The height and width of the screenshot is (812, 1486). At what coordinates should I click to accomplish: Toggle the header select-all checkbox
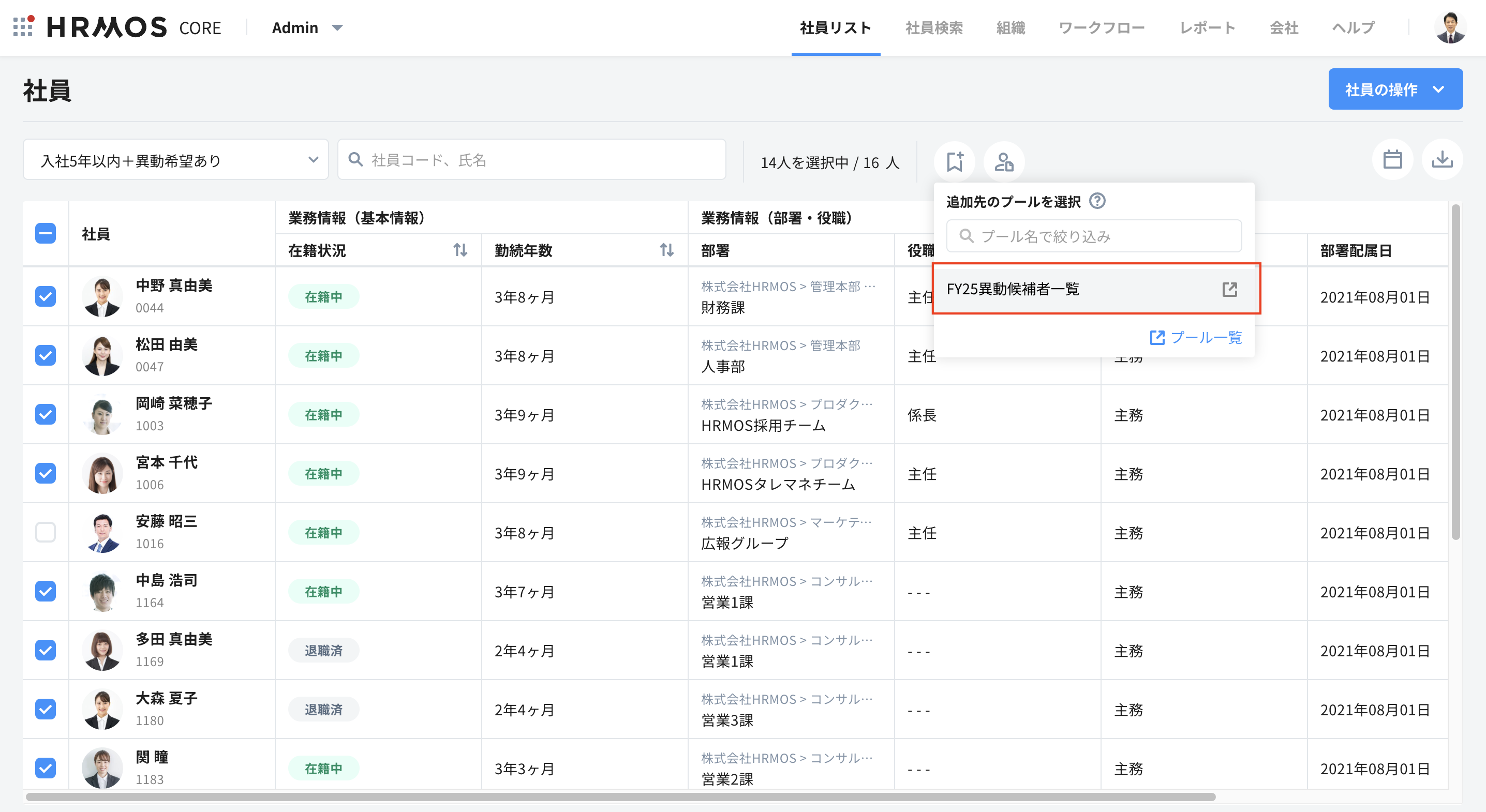click(46, 234)
